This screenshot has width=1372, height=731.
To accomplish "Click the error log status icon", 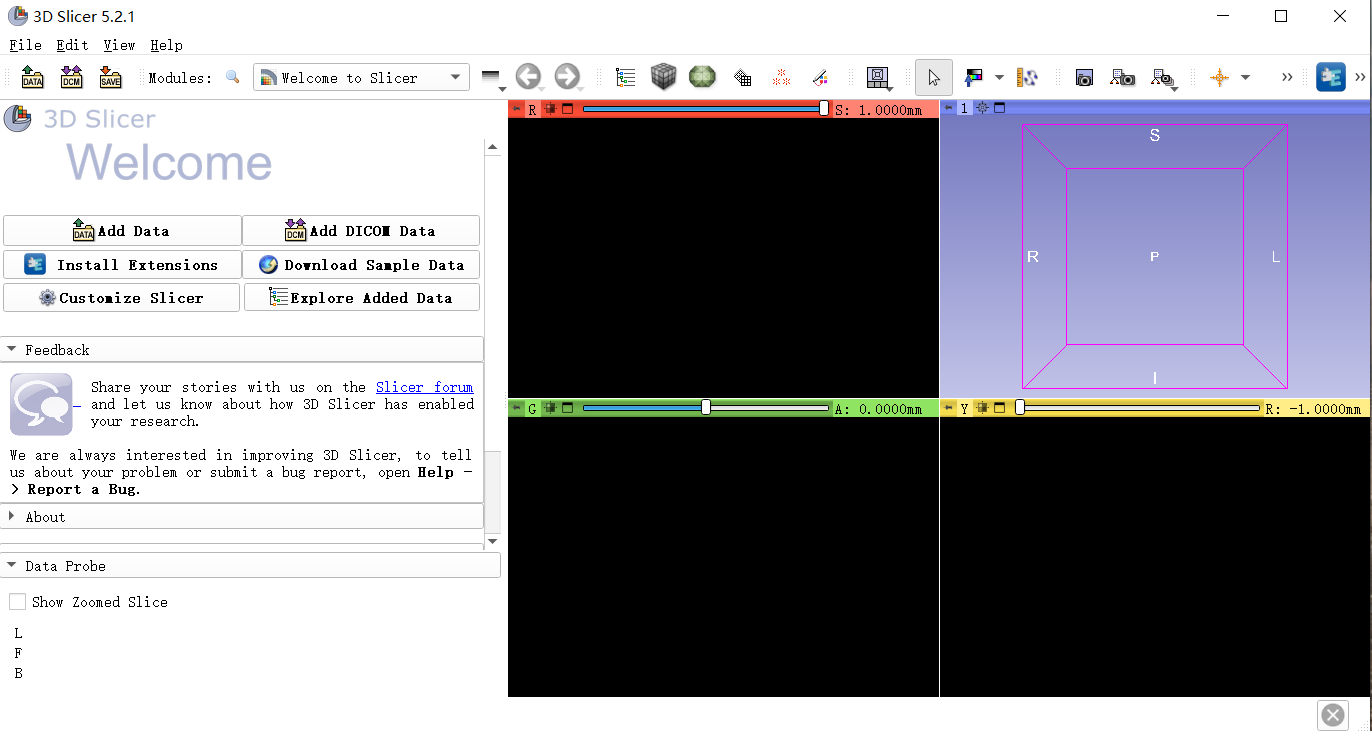I will [1333, 714].
